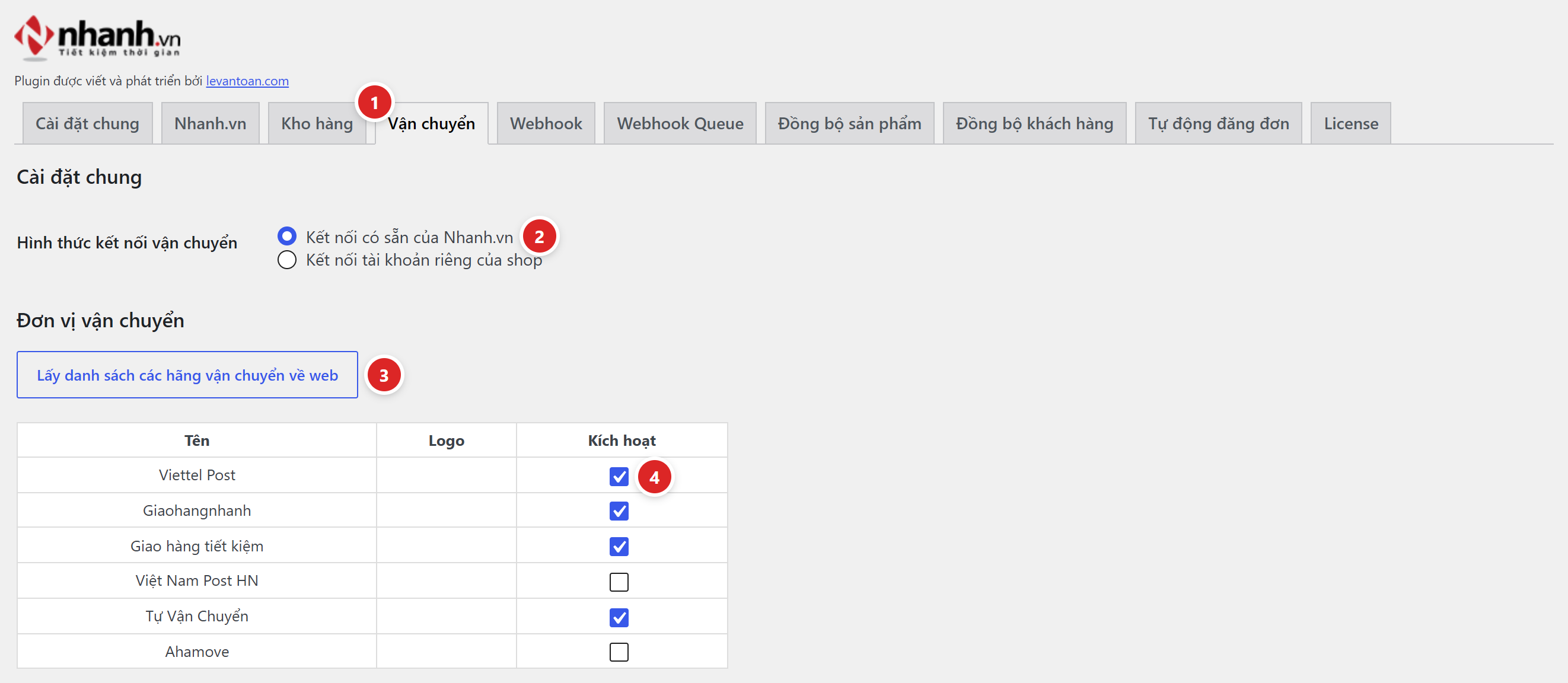
Task: Enable the Ahamove checkbox
Action: click(x=619, y=652)
